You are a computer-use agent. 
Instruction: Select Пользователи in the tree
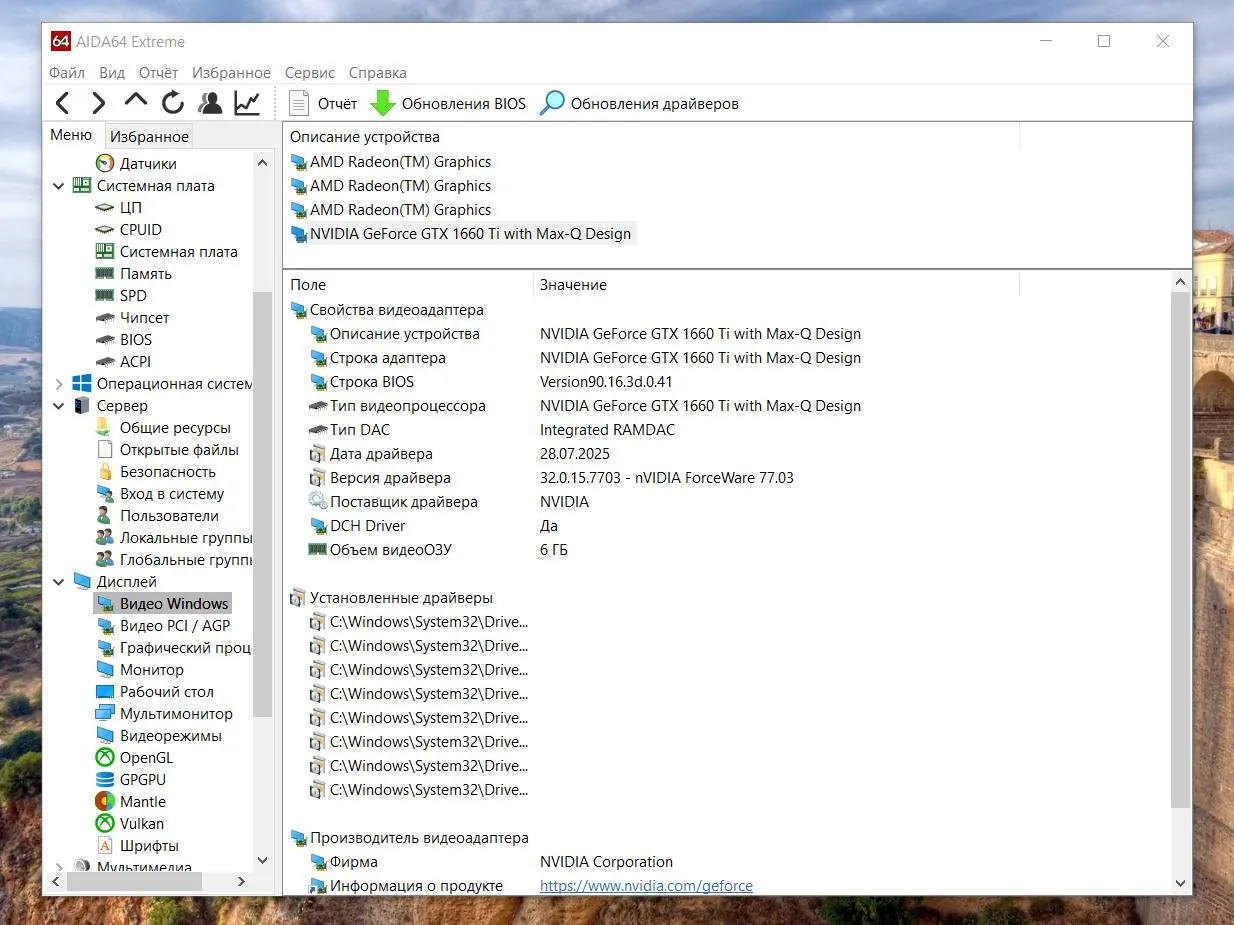click(157, 515)
